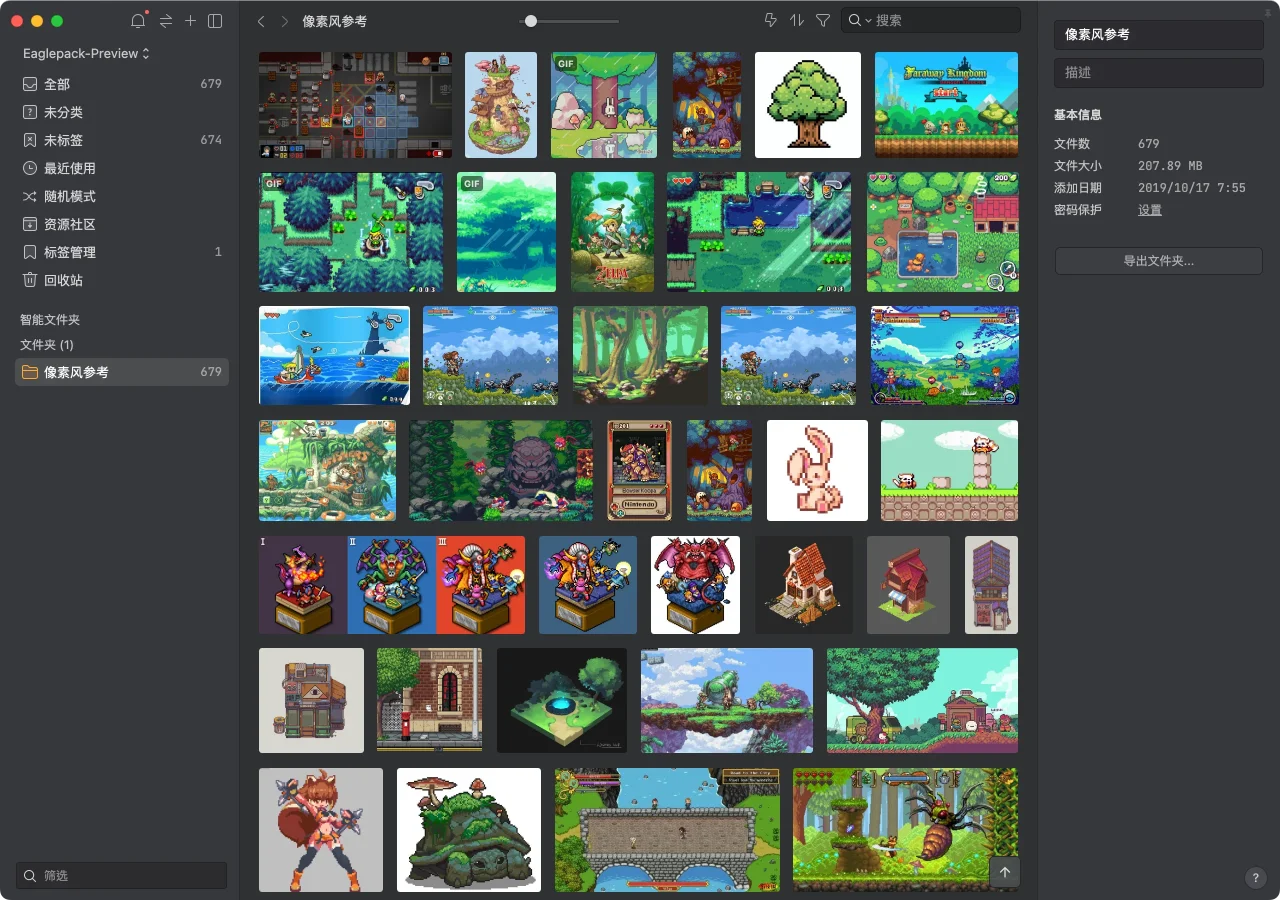1280x900 pixels.
Task: Open the GIF thumbnail with white rabbit
Action: [604, 105]
